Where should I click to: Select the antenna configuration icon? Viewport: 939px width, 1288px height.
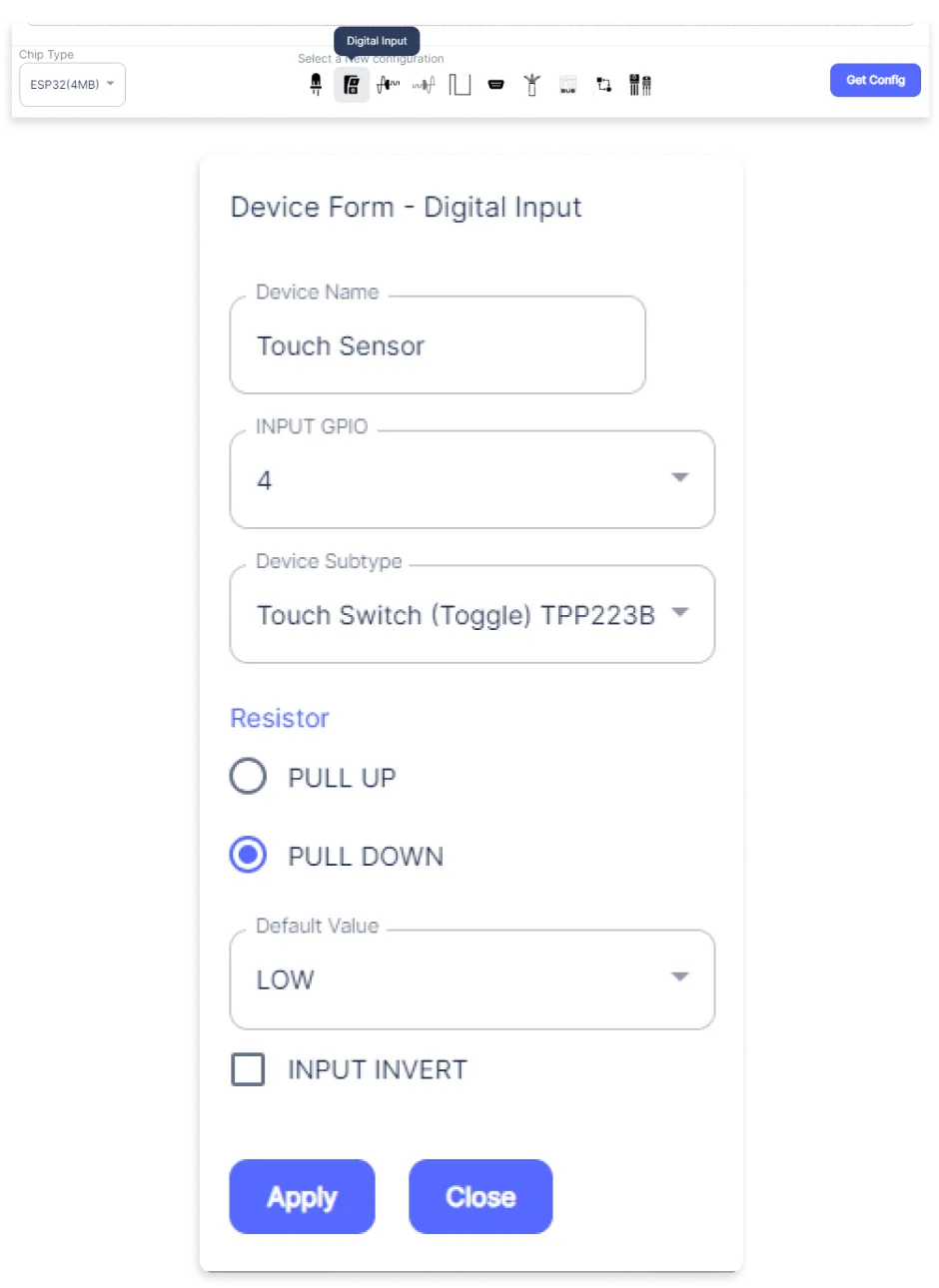pyautogui.click(x=531, y=85)
